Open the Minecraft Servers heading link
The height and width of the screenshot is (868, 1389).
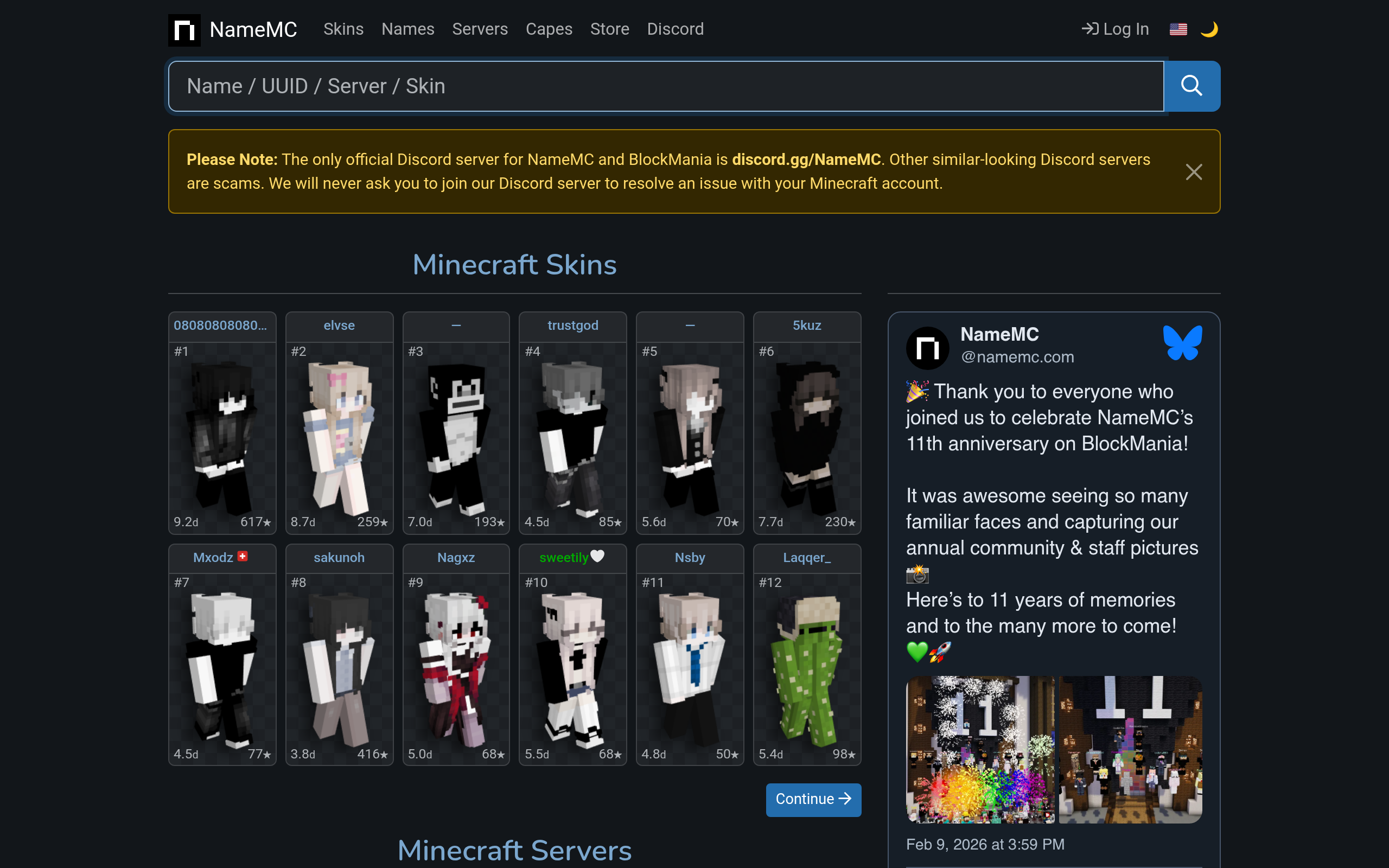514,851
